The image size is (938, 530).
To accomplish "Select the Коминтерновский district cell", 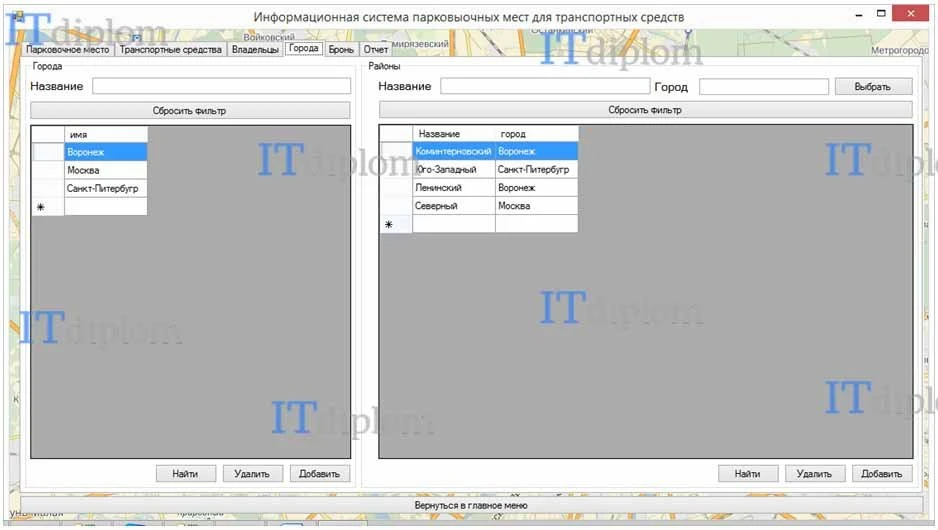I will click(453, 151).
